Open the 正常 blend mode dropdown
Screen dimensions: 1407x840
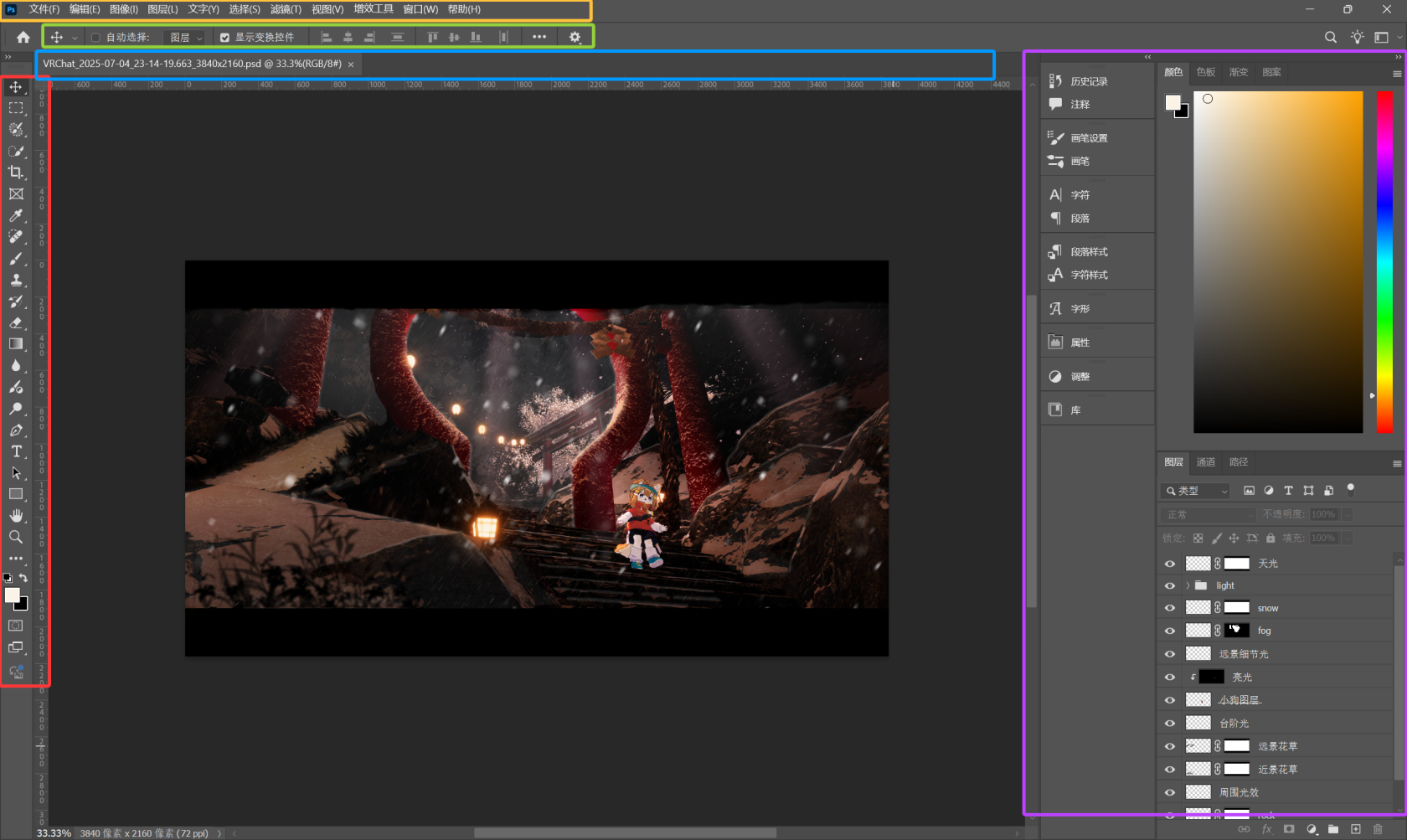pos(1208,514)
